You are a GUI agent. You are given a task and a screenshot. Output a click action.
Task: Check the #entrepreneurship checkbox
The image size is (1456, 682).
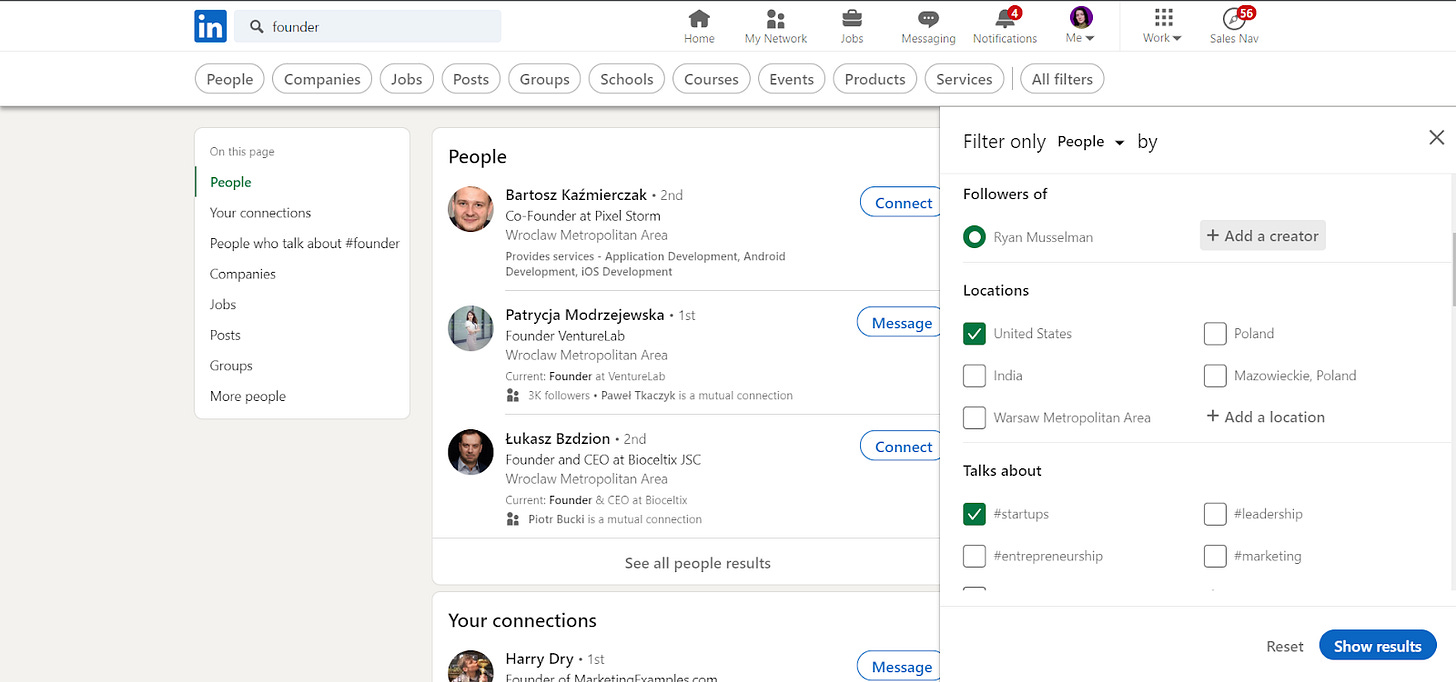(974, 555)
